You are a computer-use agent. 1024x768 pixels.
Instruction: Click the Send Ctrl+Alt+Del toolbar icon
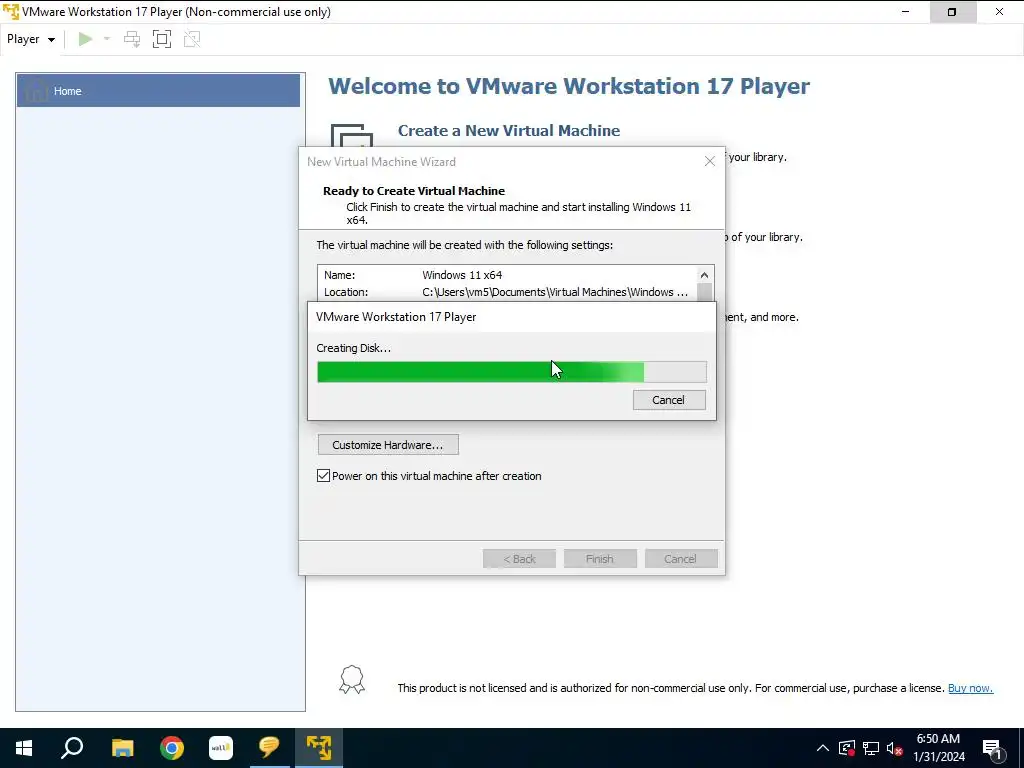click(x=132, y=39)
